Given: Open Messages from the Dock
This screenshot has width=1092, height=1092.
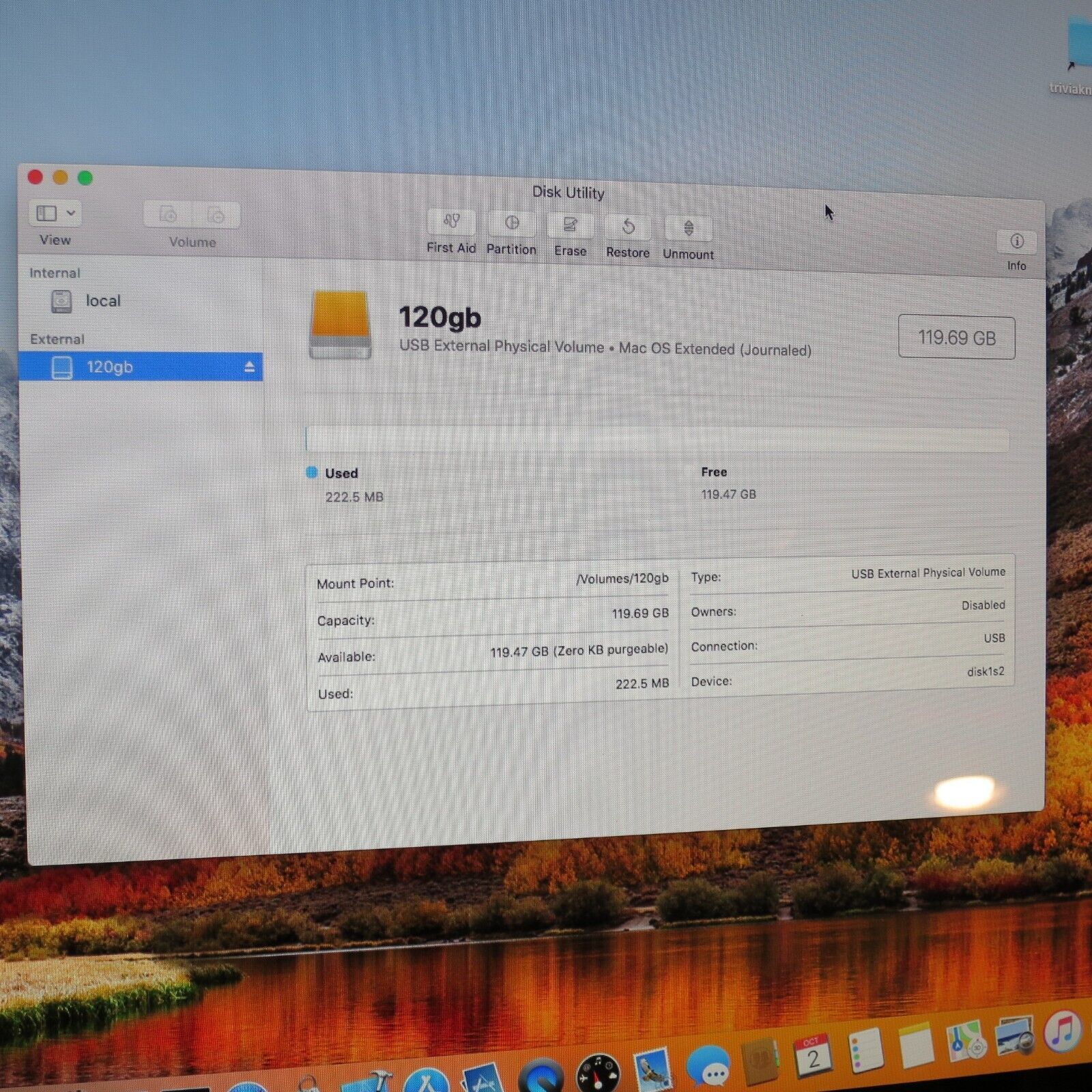Looking at the screenshot, I should tap(708, 1066).
